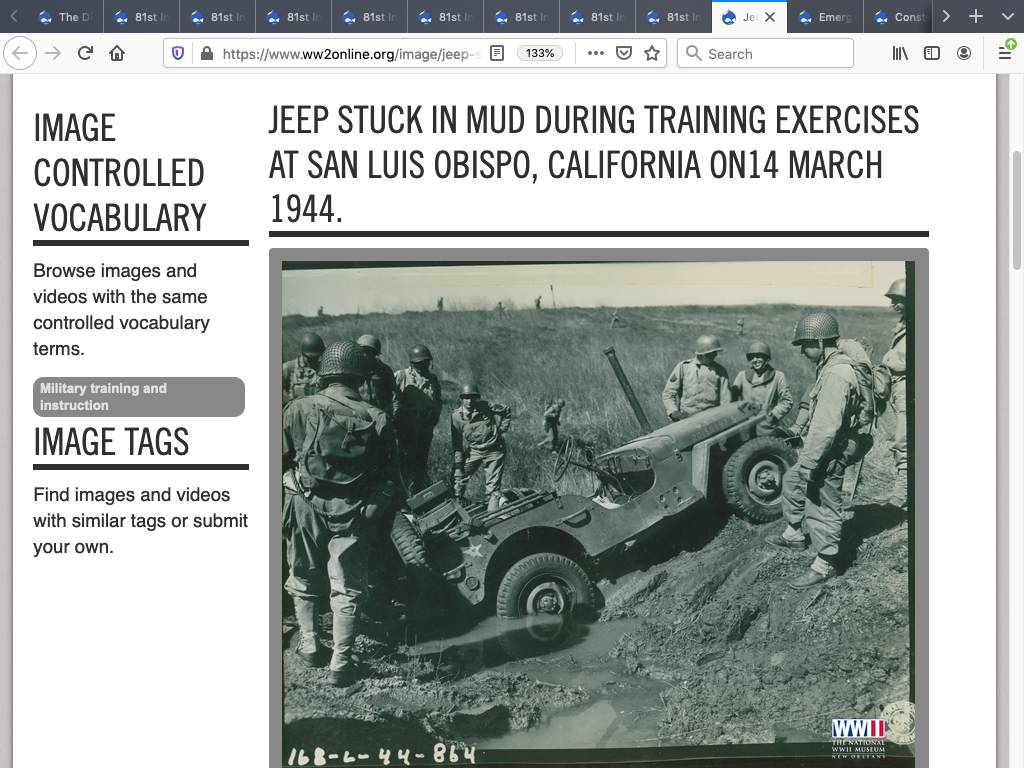1024x768 pixels.
Task: Open a new tab with plus button
Action: click(976, 16)
